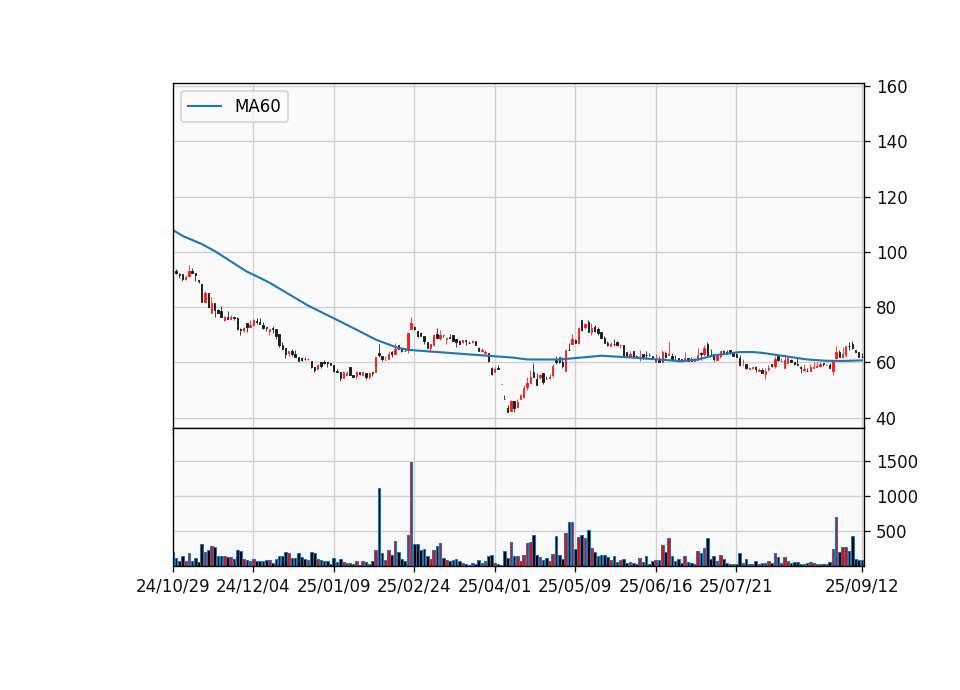The height and width of the screenshot is (690, 960).
Task: Click the 140 price axis label
Action: [x=892, y=142]
